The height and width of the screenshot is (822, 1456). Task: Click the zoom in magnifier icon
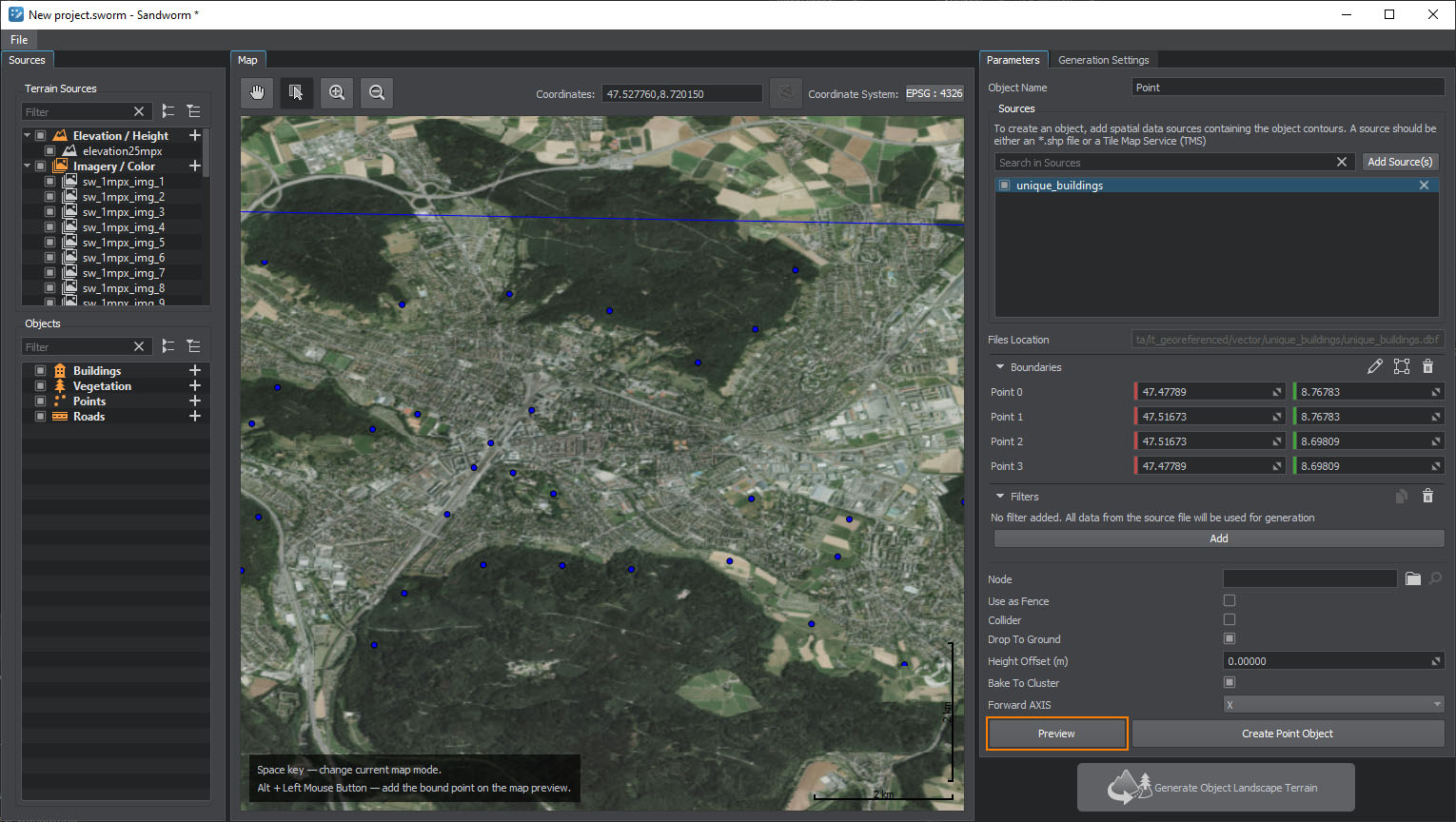click(337, 92)
